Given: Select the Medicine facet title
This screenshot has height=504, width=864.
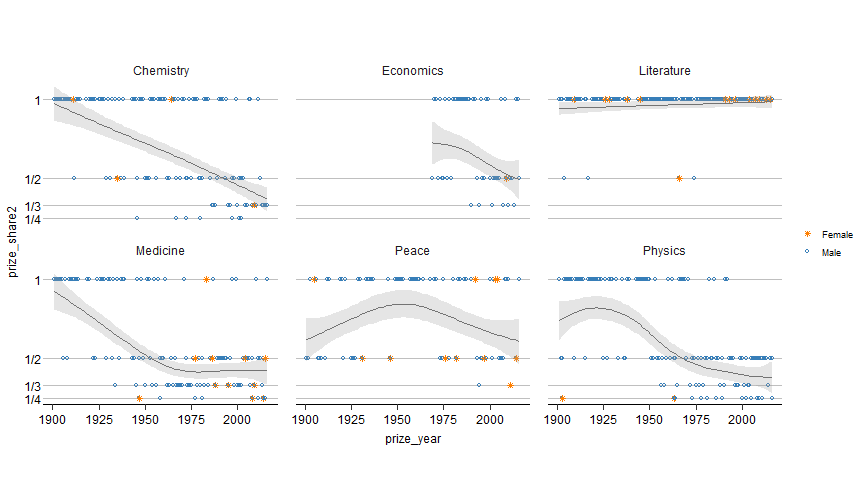Looking at the screenshot, I should pyautogui.click(x=160, y=250).
